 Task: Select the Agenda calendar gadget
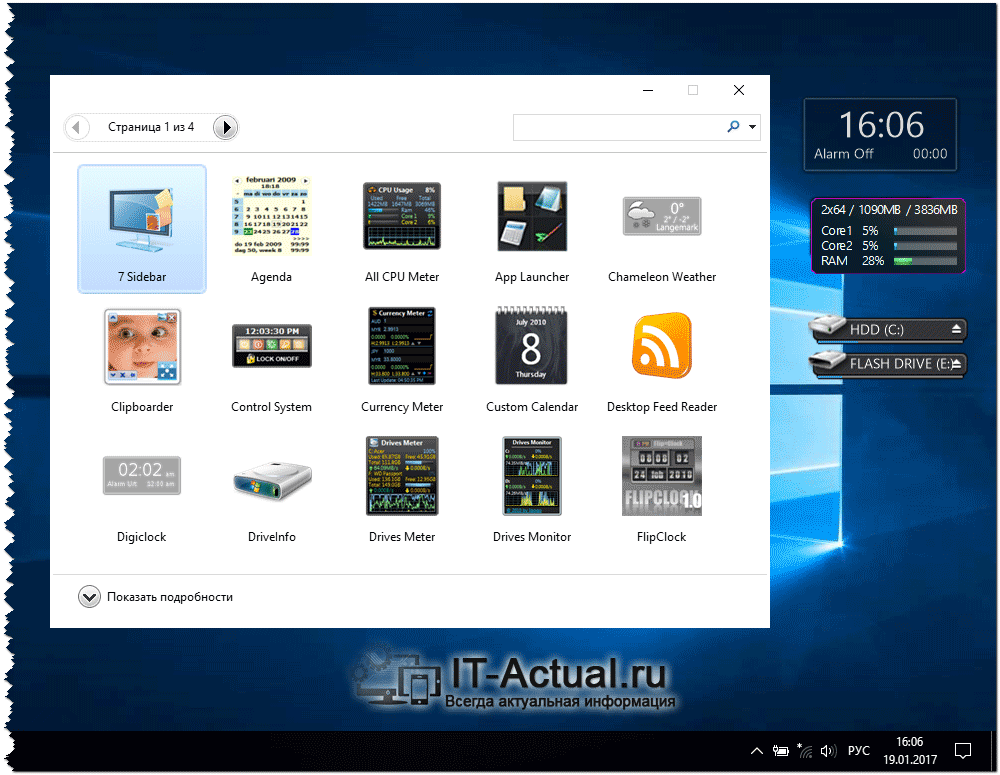(271, 216)
